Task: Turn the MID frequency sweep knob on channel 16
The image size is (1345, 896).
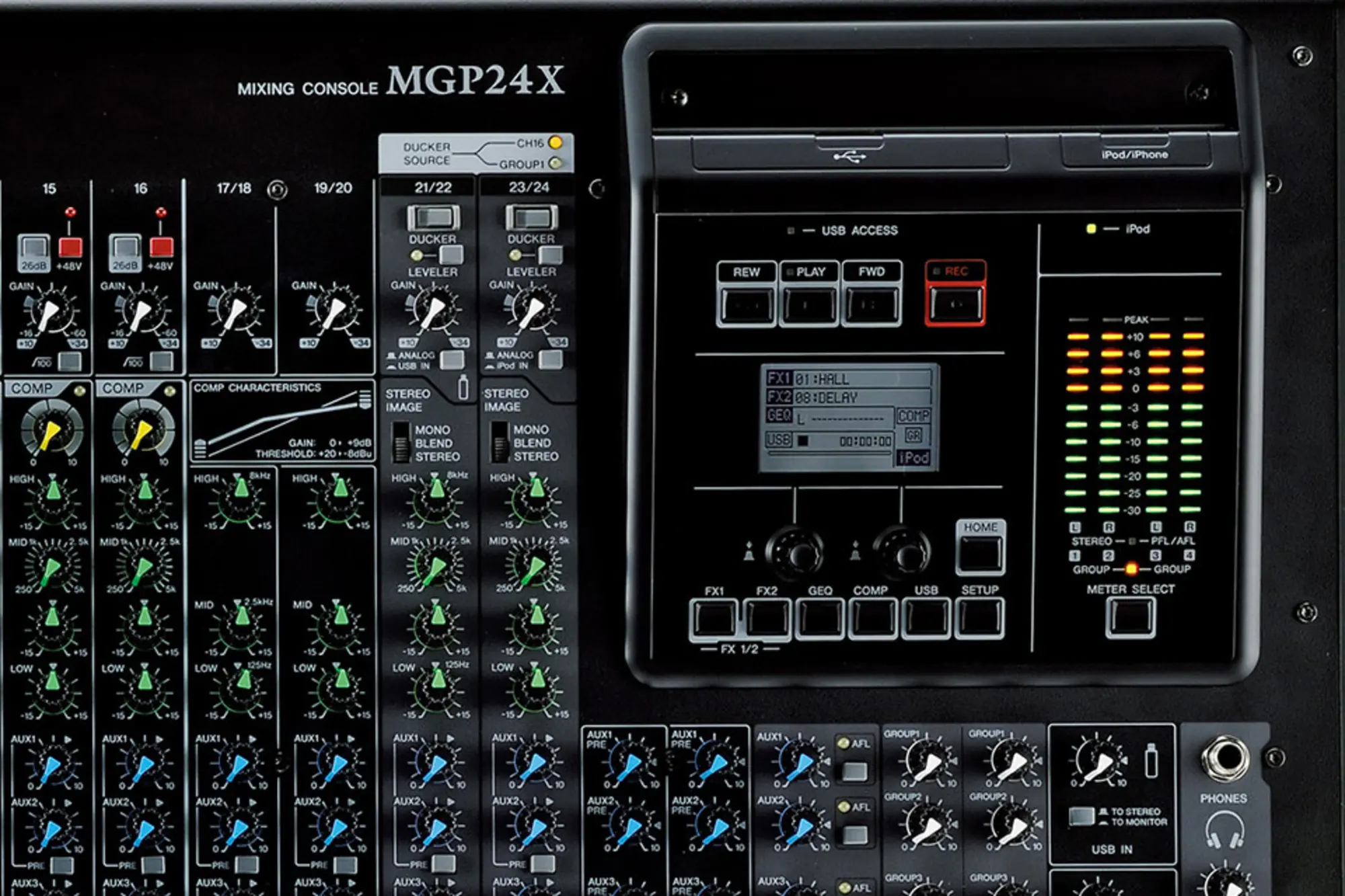Action: (x=143, y=569)
